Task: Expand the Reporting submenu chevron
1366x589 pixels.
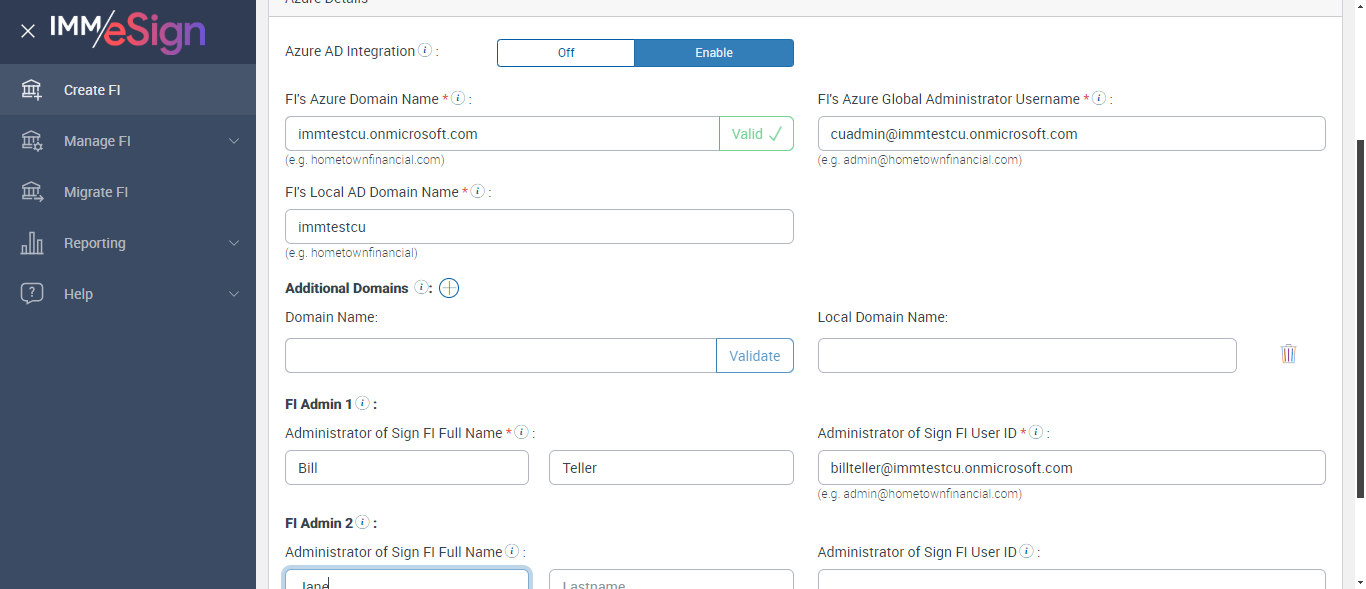Action: (234, 243)
